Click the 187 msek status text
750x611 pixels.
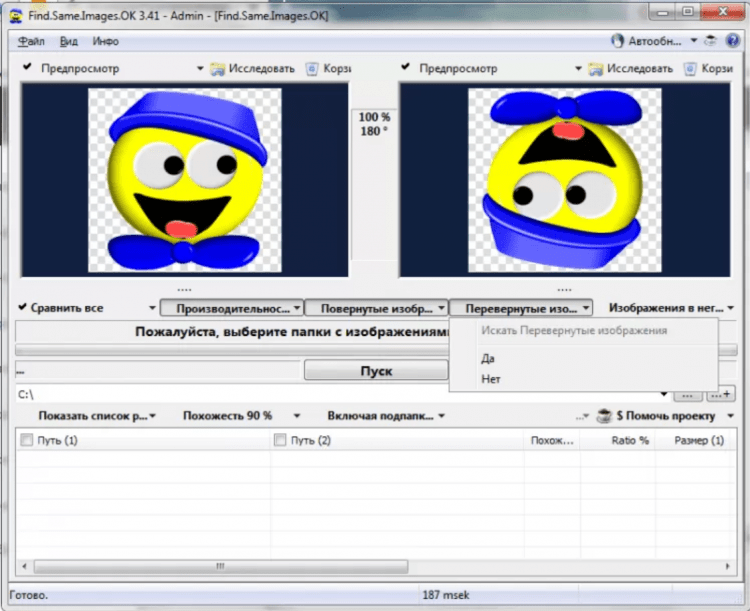click(x=446, y=595)
